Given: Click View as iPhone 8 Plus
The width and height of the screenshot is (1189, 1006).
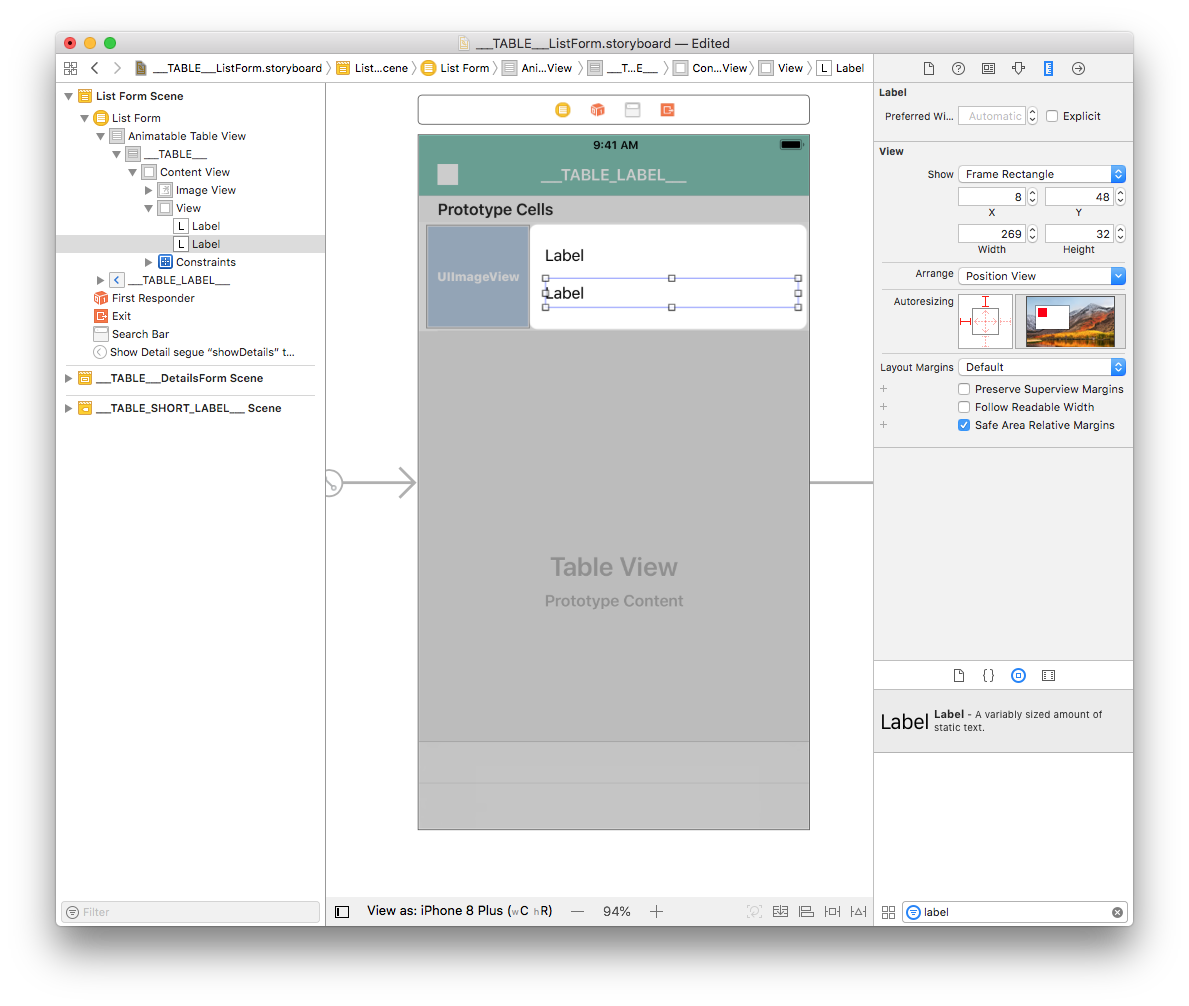Looking at the screenshot, I should pos(460,911).
